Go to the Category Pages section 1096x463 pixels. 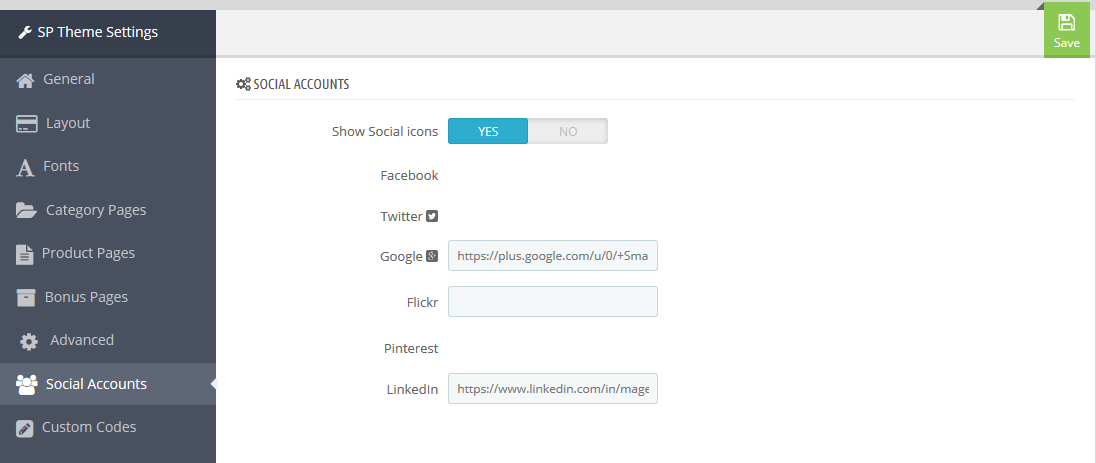[x=108, y=211]
